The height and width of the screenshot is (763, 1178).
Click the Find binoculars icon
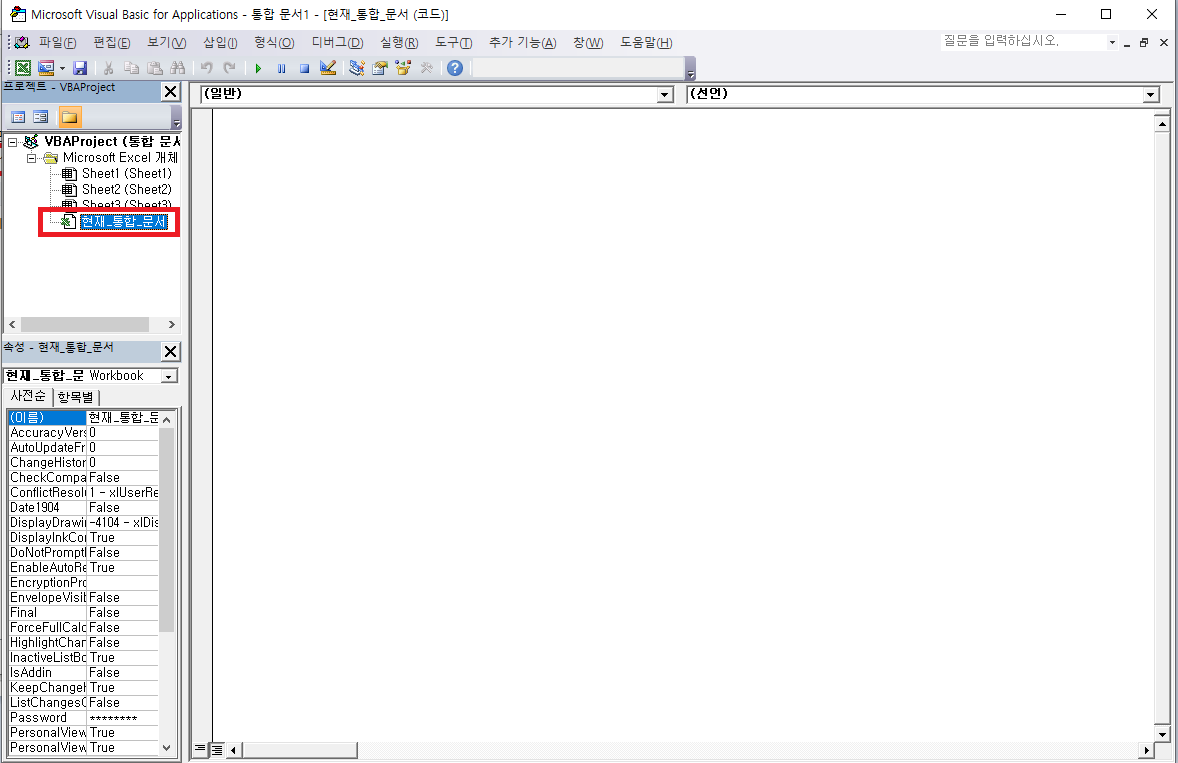point(178,68)
